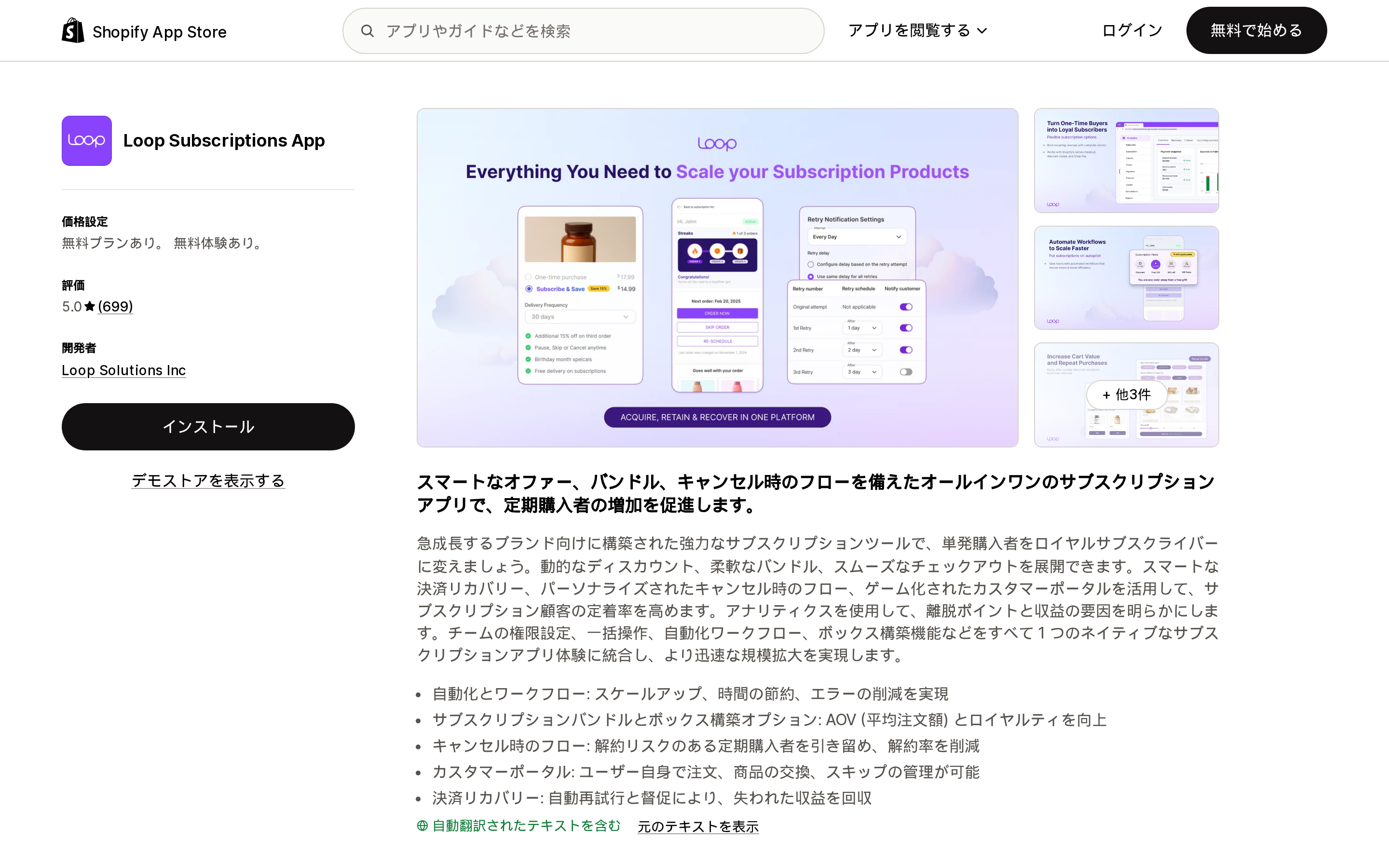Viewport: 1389px width, 868px height.
Task: Click the 無料で始める button
Action: click(1256, 30)
